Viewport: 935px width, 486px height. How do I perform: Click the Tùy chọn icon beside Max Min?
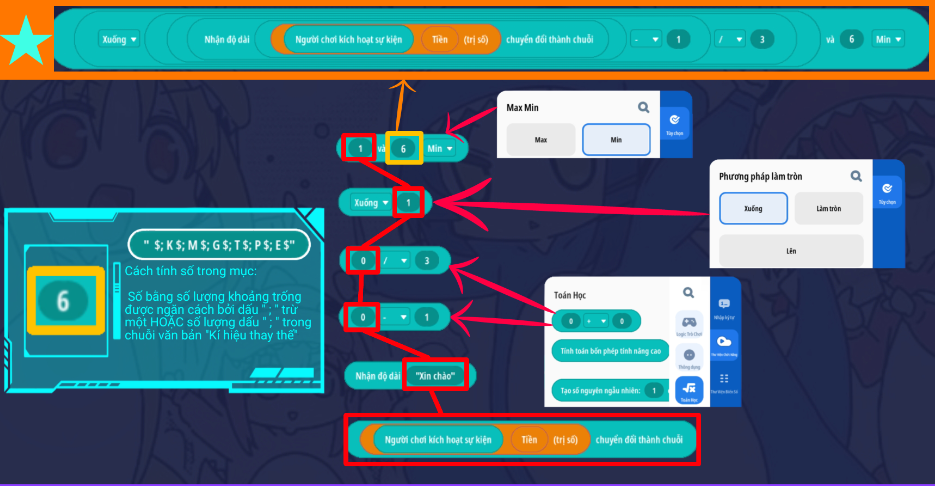(675, 122)
